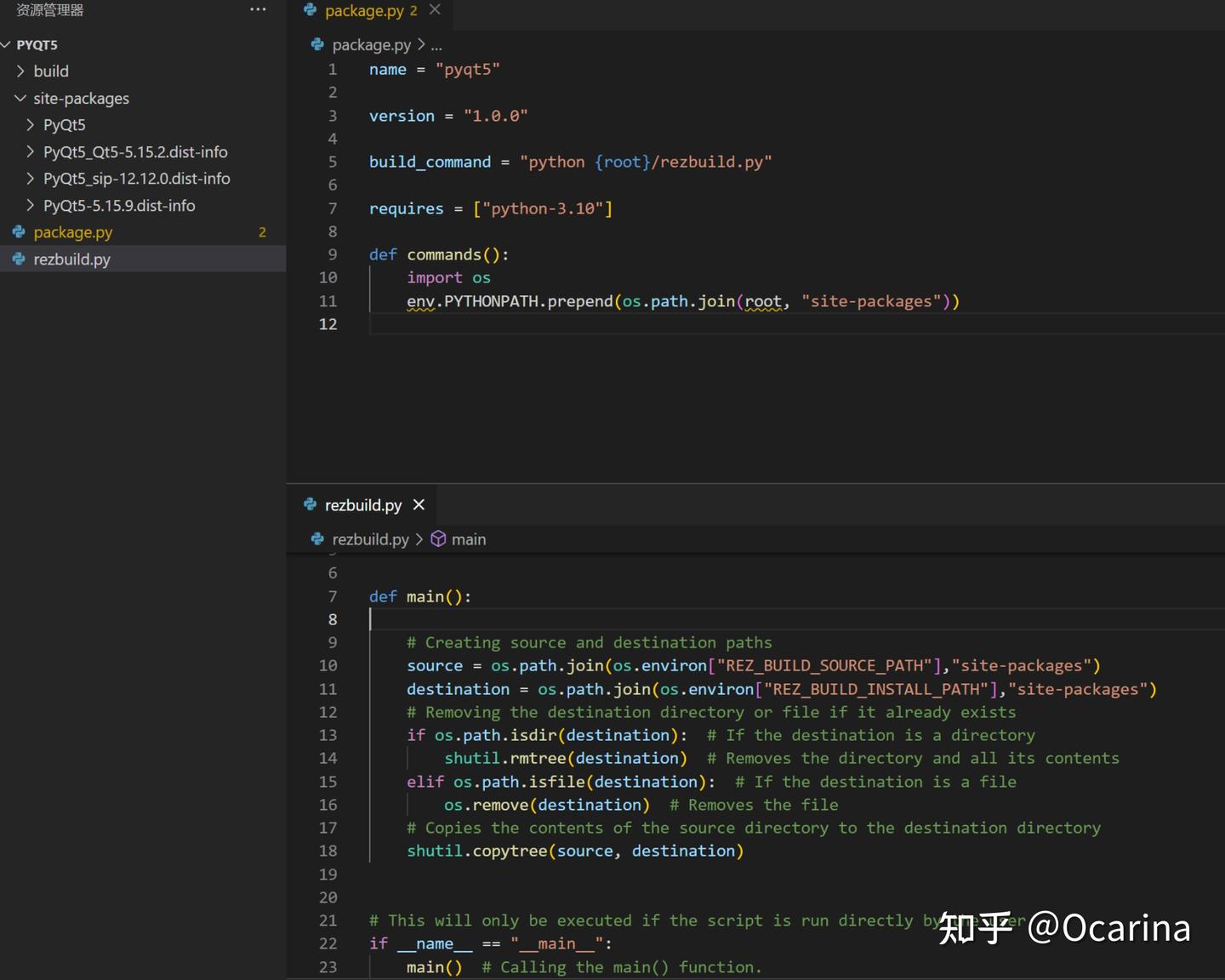Click the Python icon next to package.py in file tree
The height and width of the screenshot is (980, 1225).
pos(19,232)
